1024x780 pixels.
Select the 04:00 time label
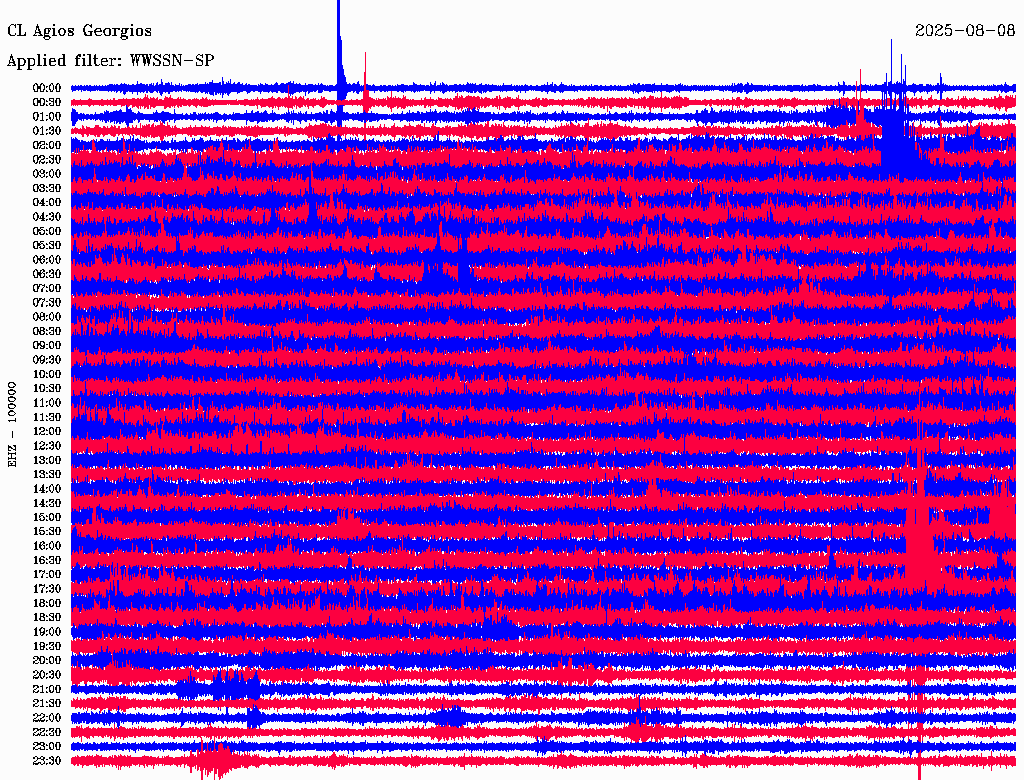pos(47,203)
